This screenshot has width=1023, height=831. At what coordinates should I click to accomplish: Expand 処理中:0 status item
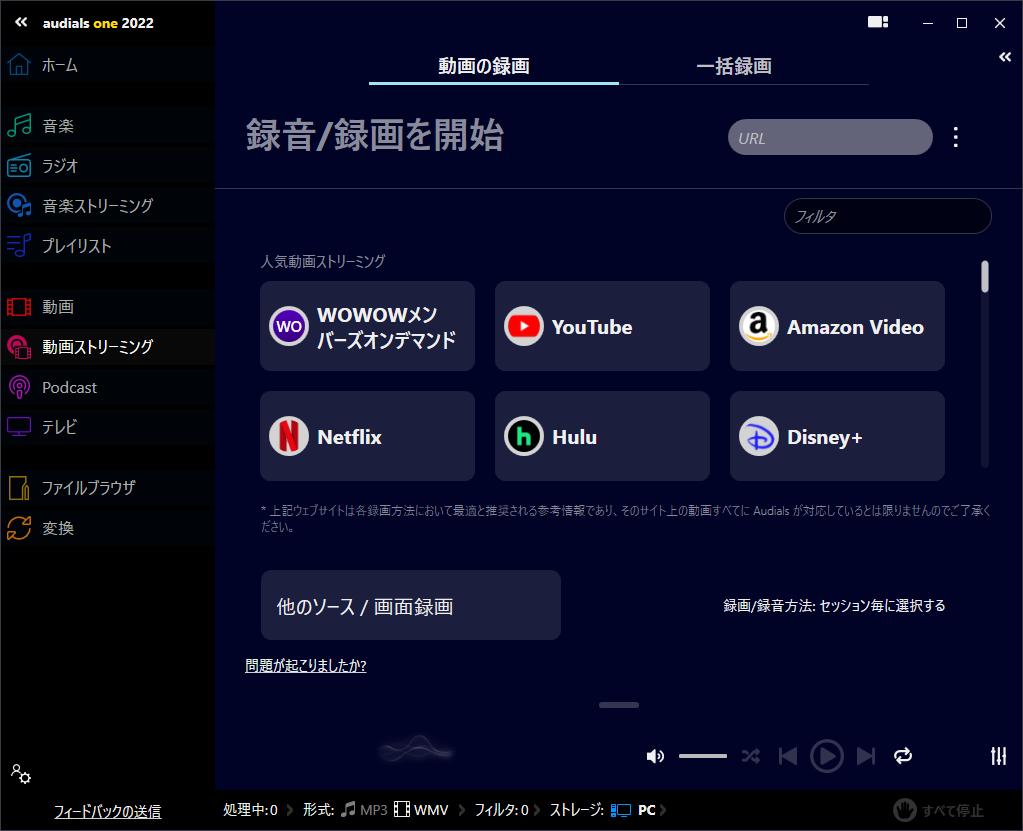(x=251, y=810)
